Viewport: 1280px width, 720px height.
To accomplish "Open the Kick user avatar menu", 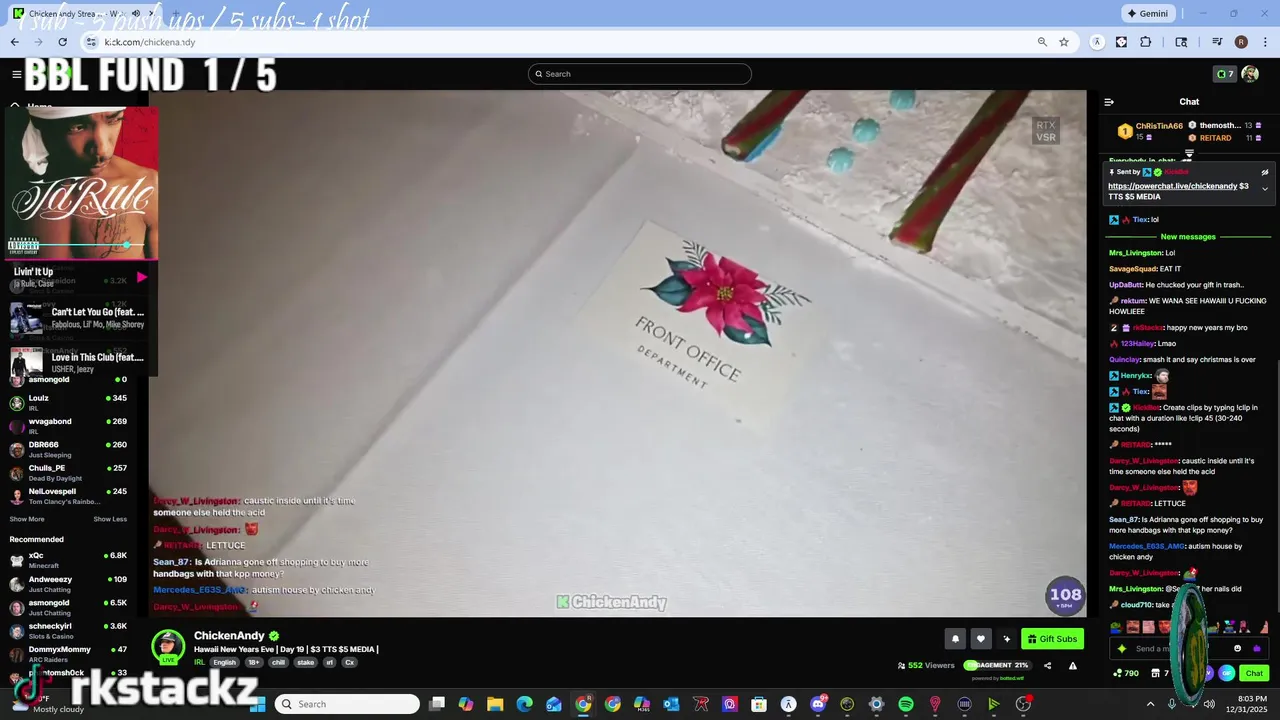I will tap(1250, 74).
